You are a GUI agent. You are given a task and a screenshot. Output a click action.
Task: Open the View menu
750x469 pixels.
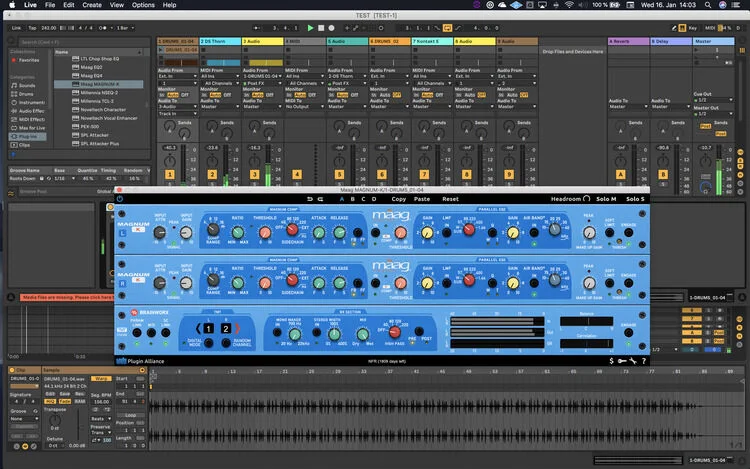tap(117, 5)
